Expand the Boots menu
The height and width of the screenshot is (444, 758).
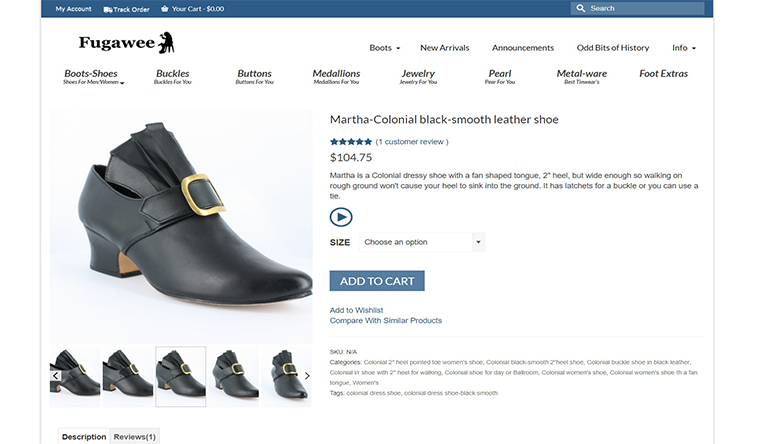(x=384, y=48)
